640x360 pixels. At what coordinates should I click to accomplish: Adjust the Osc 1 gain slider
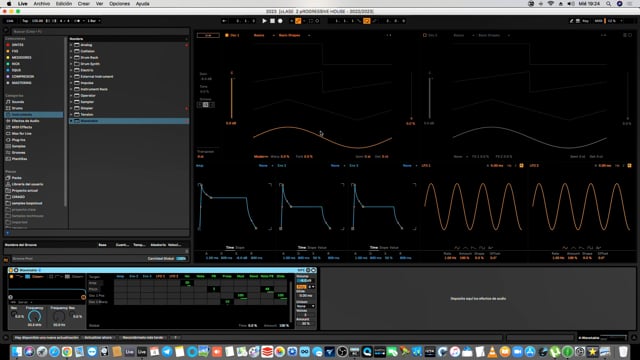point(231,98)
